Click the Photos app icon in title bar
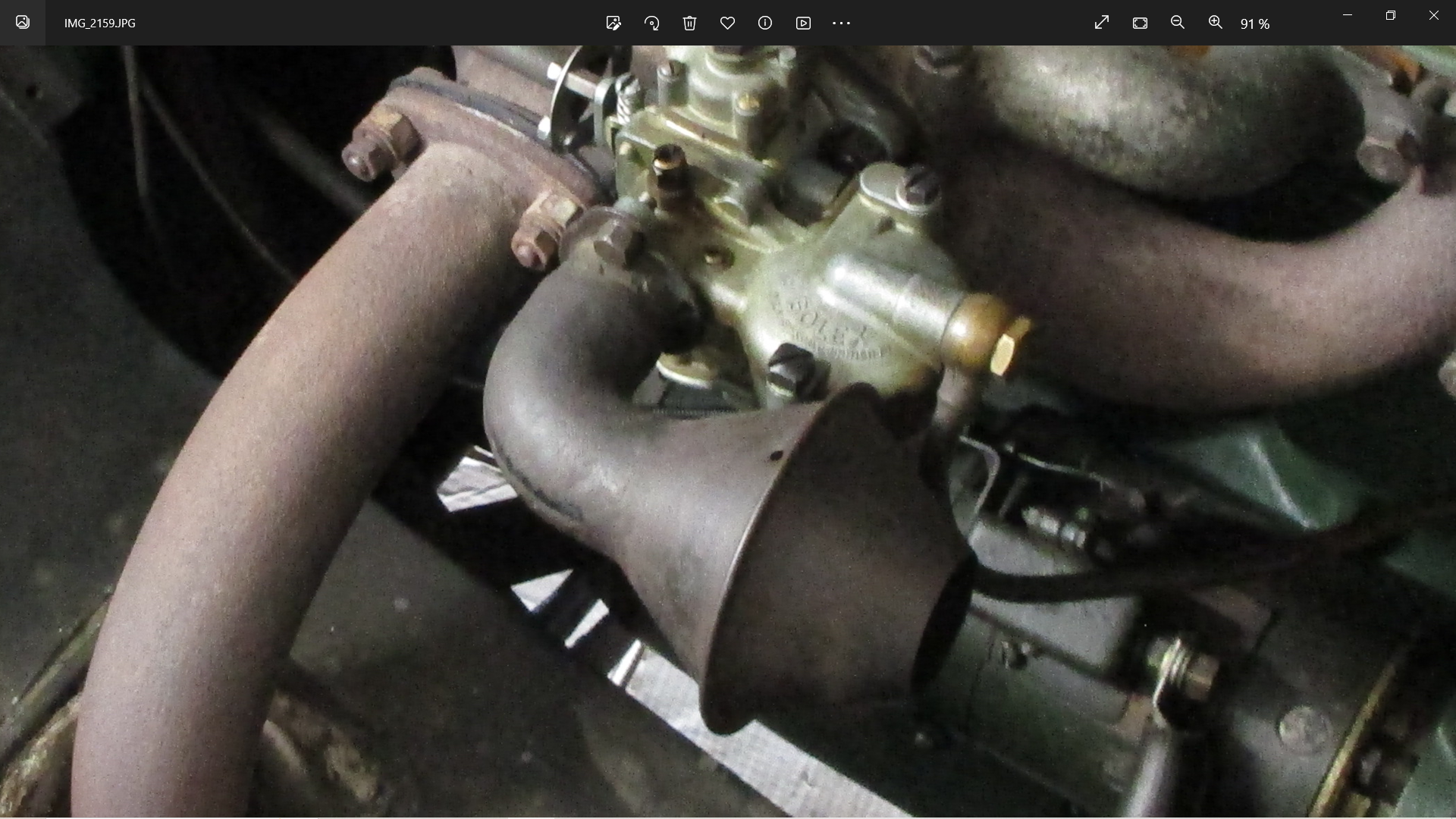 23,23
